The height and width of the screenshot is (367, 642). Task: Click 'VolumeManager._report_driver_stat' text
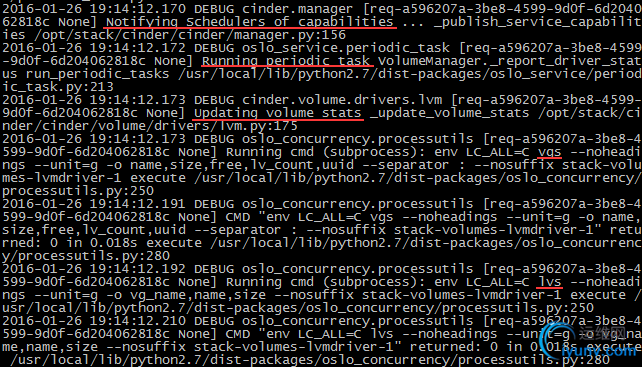[x=509, y=61]
